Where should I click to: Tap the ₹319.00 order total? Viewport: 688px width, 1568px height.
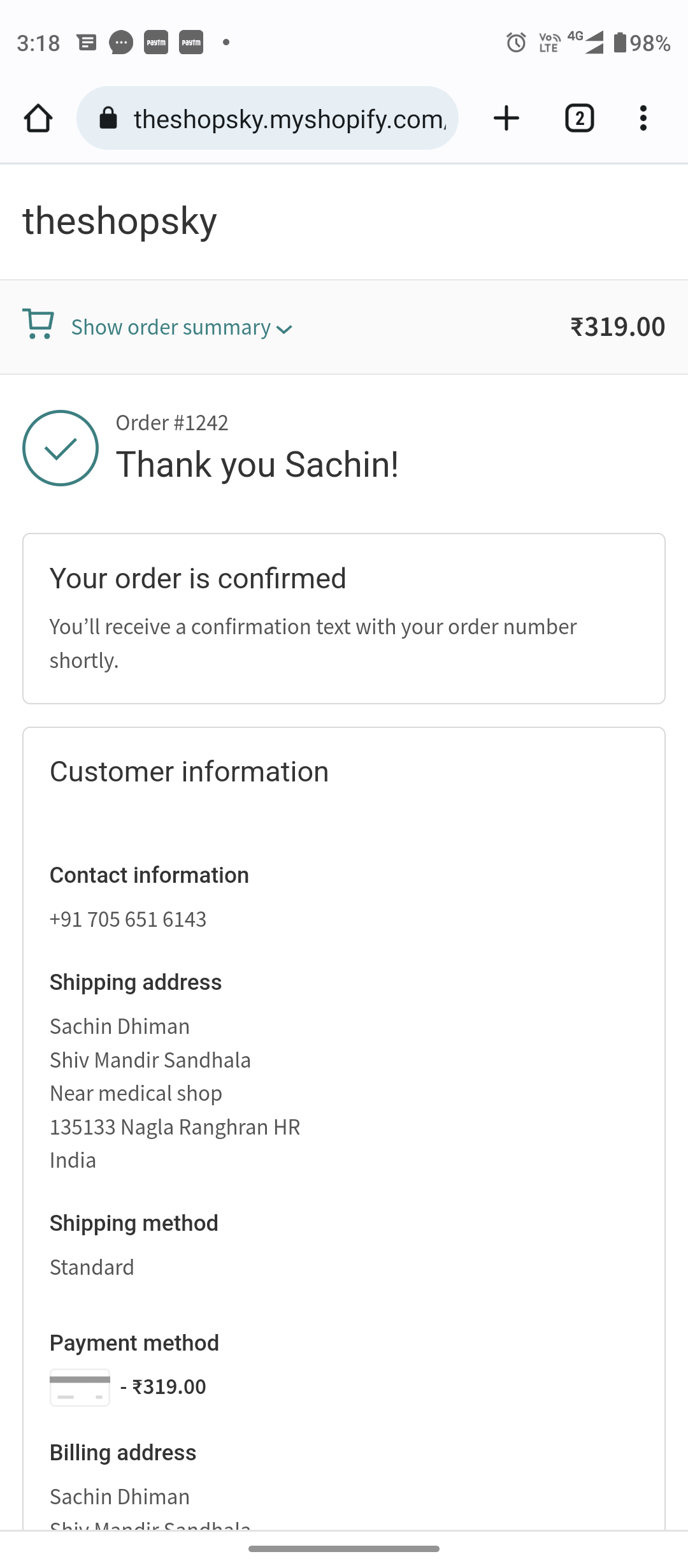coord(617,327)
